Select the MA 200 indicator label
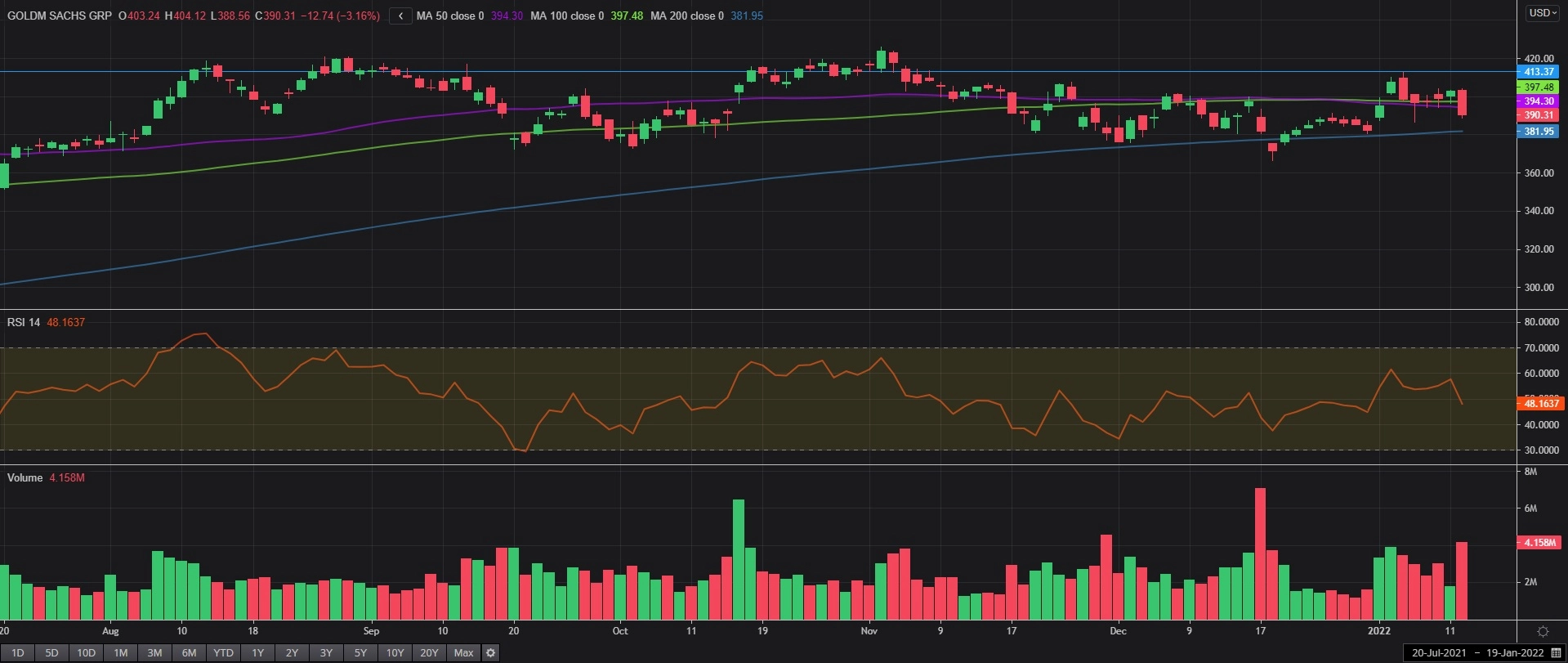1568x663 pixels. coord(686,16)
